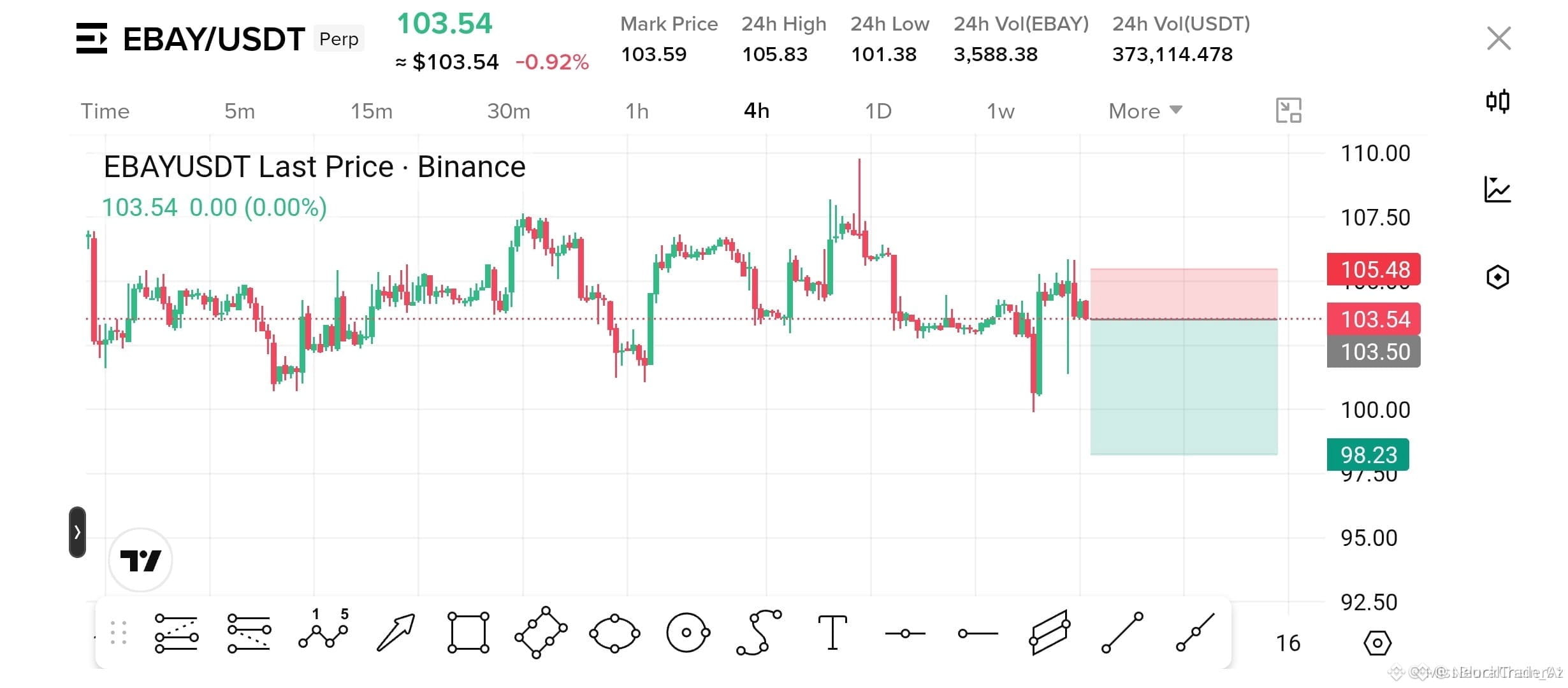Select the 15m timeframe option
Image resolution: width=1568 pixels, height=688 pixels.
pyautogui.click(x=372, y=111)
